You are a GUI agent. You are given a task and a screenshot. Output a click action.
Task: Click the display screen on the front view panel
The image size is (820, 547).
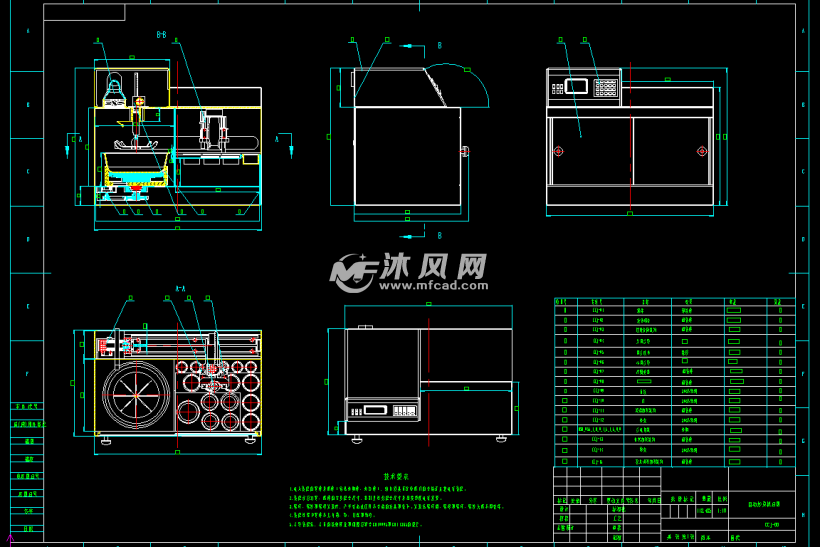pos(575,86)
